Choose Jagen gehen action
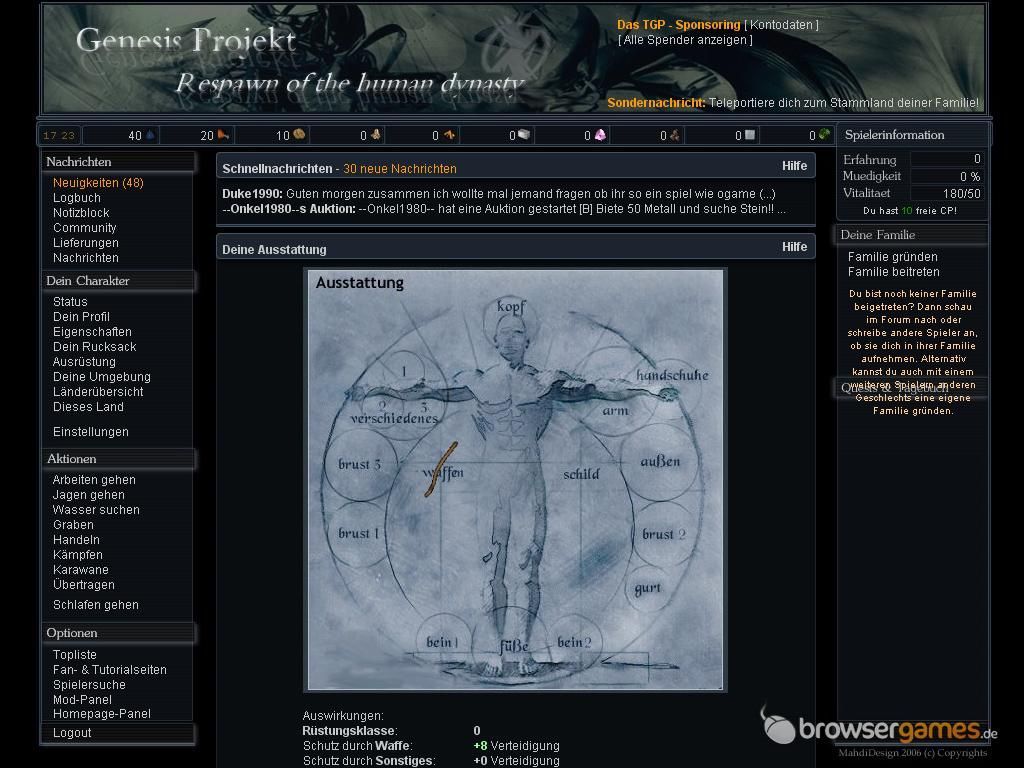The image size is (1024, 768). [x=89, y=495]
